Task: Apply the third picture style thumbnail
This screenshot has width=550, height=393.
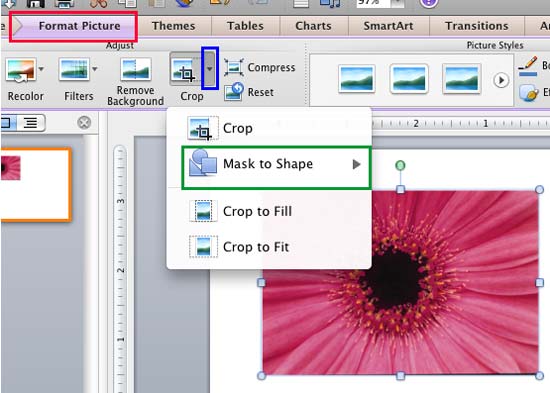Action: coord(461,78)
